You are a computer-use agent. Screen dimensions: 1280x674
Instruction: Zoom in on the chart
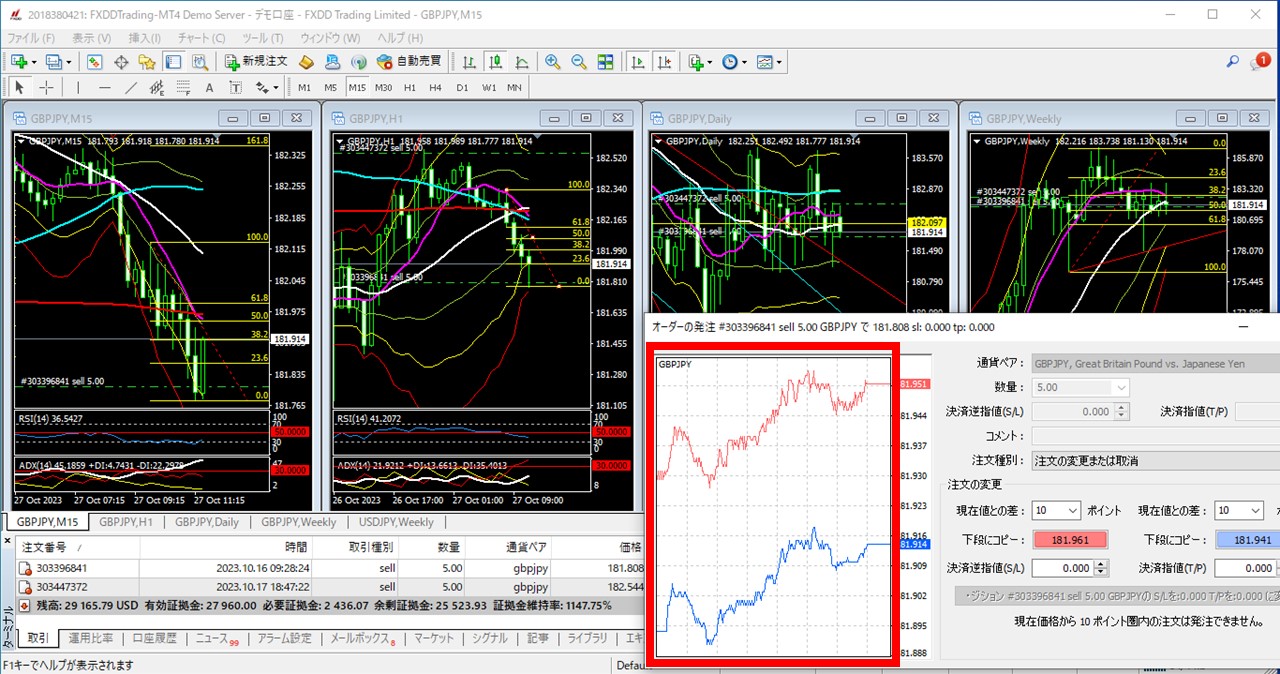[x=552, y=62]
